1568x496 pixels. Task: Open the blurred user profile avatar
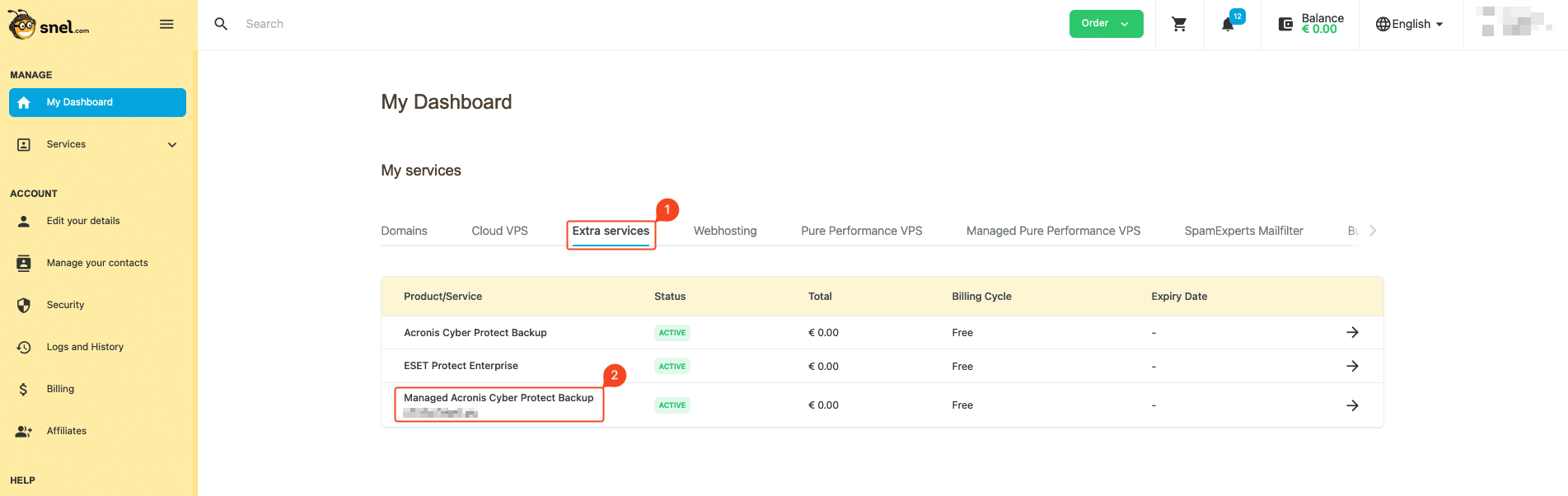(x=1513, y=21)
